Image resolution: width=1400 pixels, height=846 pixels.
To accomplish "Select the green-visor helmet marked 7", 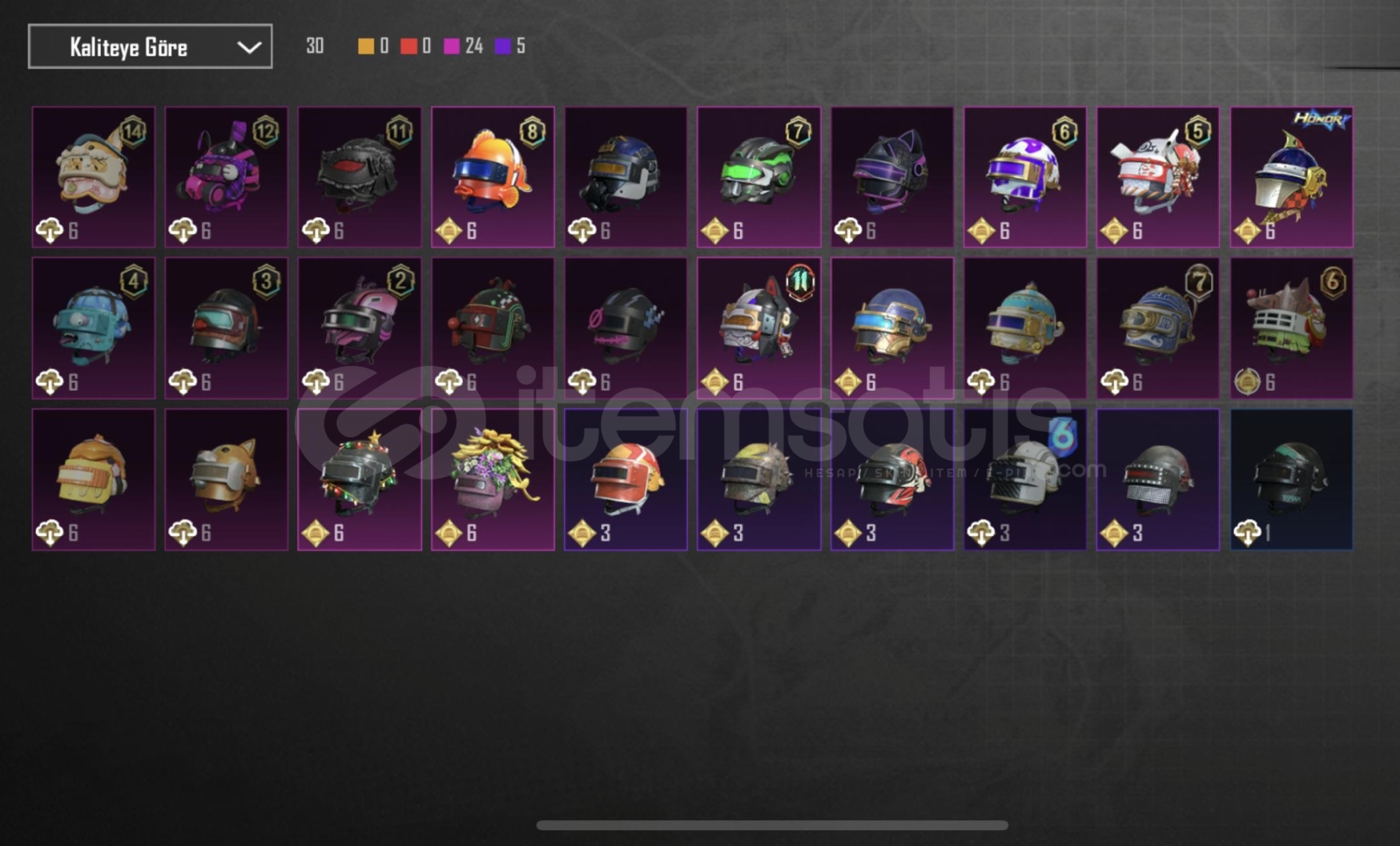I will [x=758, y=177].
